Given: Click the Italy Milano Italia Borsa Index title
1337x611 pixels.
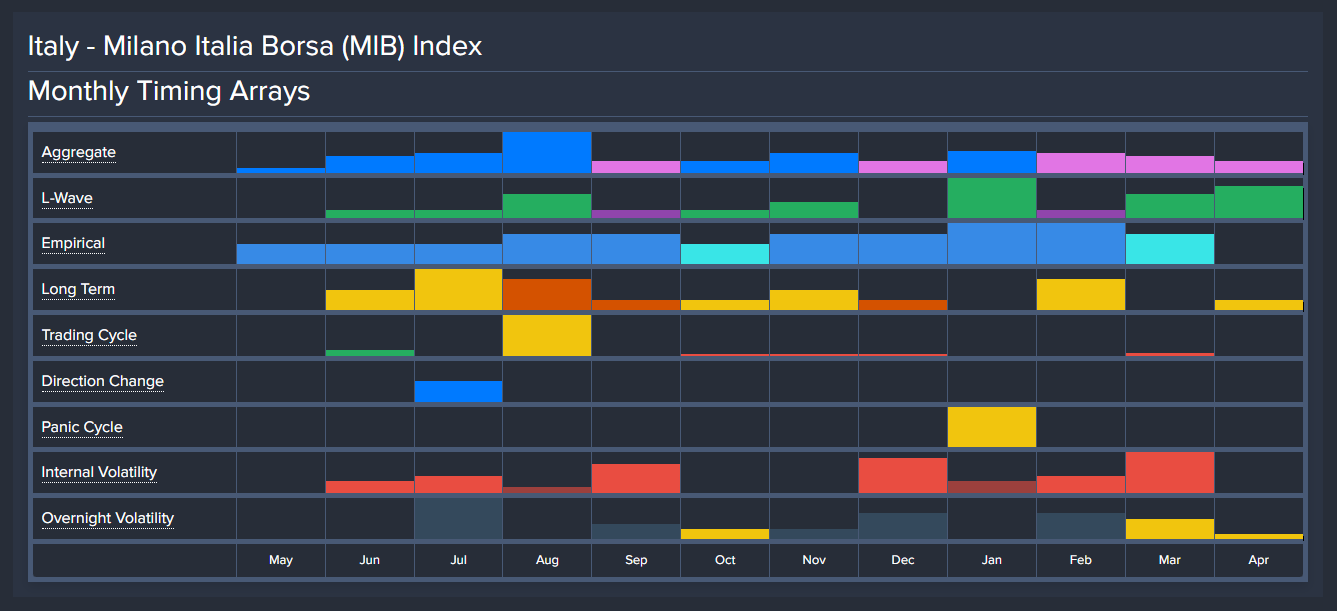Looking at the screenshot, I should pos(255,46).
